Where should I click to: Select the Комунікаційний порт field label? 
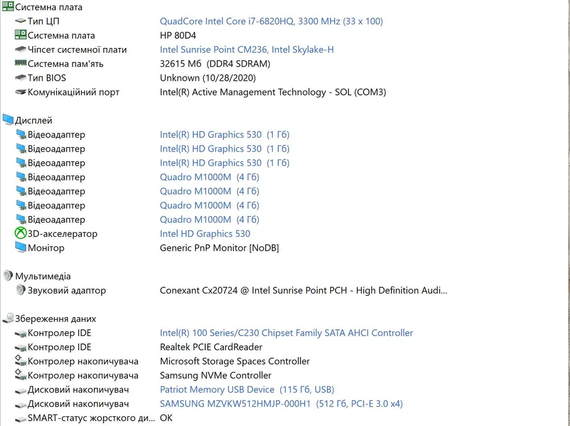[73, 92]
